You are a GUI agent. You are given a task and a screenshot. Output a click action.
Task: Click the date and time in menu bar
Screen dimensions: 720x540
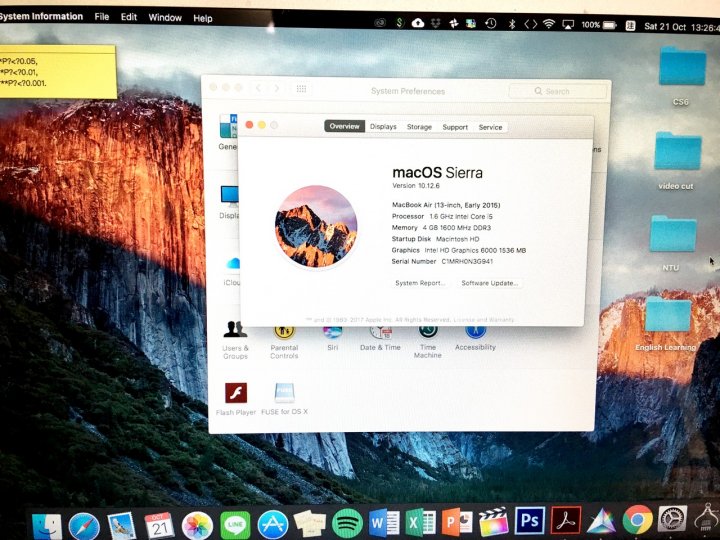pos(681,27)
